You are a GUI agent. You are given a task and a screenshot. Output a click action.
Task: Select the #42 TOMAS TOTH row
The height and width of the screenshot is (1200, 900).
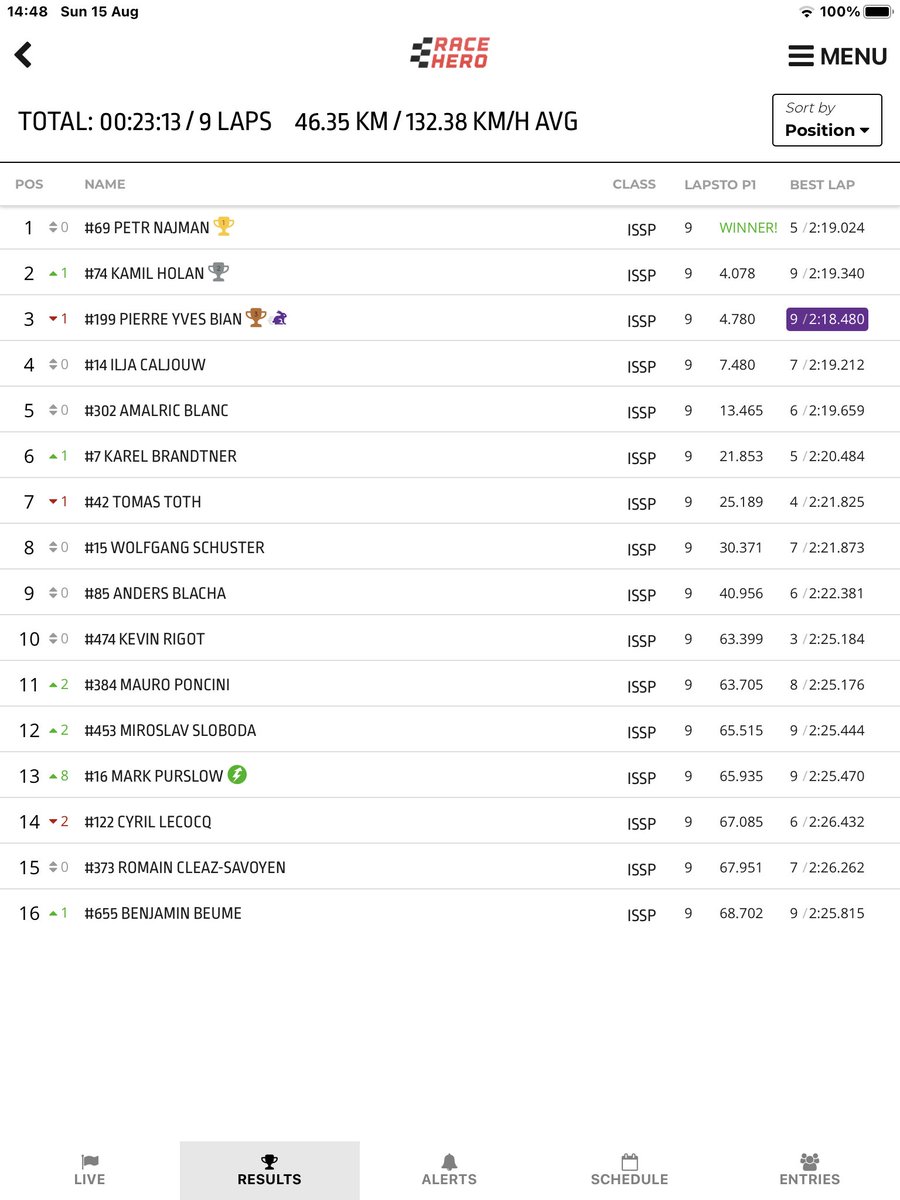tap(450, 502)
